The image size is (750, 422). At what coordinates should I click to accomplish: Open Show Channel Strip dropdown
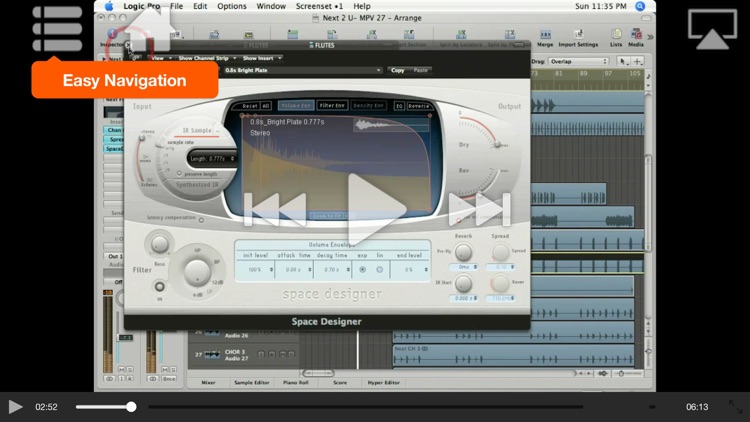pyautogui.click(x=207, y=58)
